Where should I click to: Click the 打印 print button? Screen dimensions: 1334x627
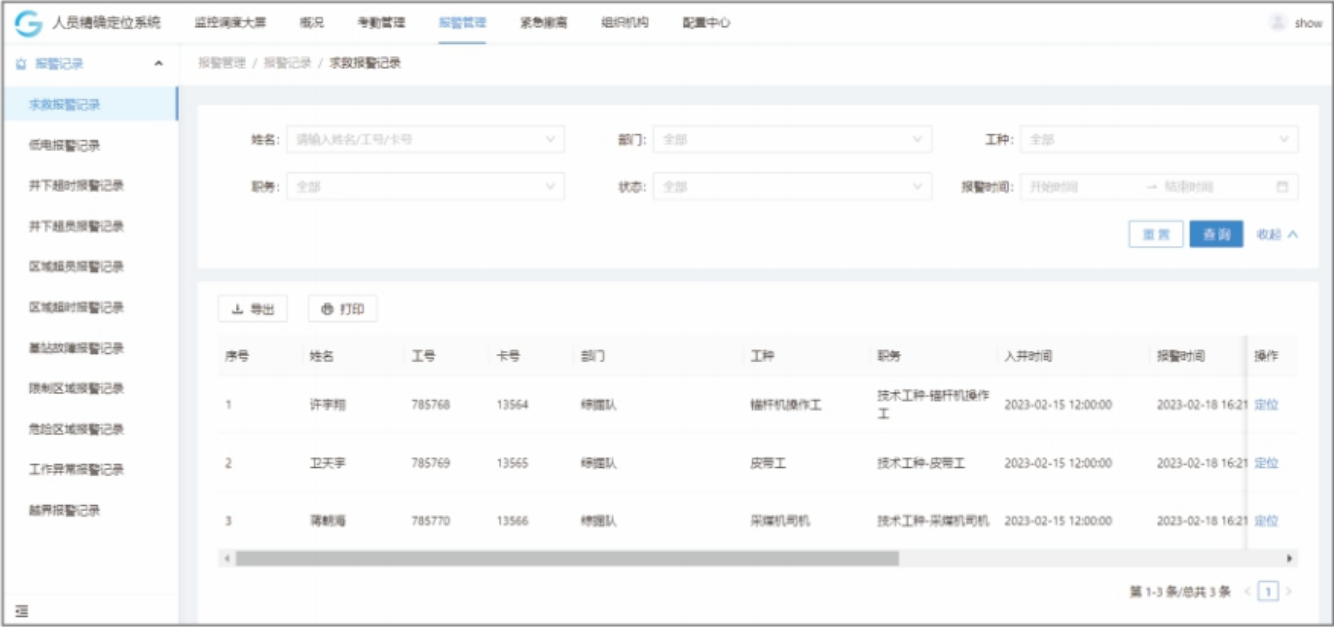pyautogui.click(x=342, y=310)
